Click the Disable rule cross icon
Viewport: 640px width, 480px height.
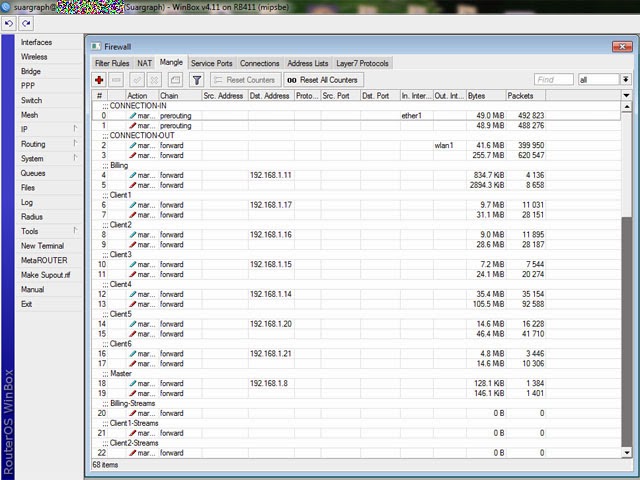click(154, 80)
